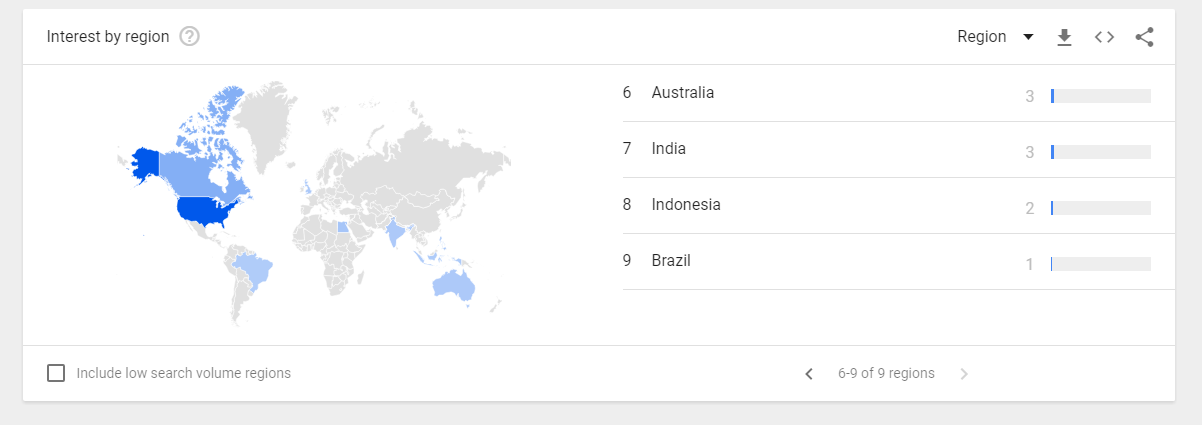Go to previous page of regions
The image size is (1202, 425).
(x=809, y=374)
